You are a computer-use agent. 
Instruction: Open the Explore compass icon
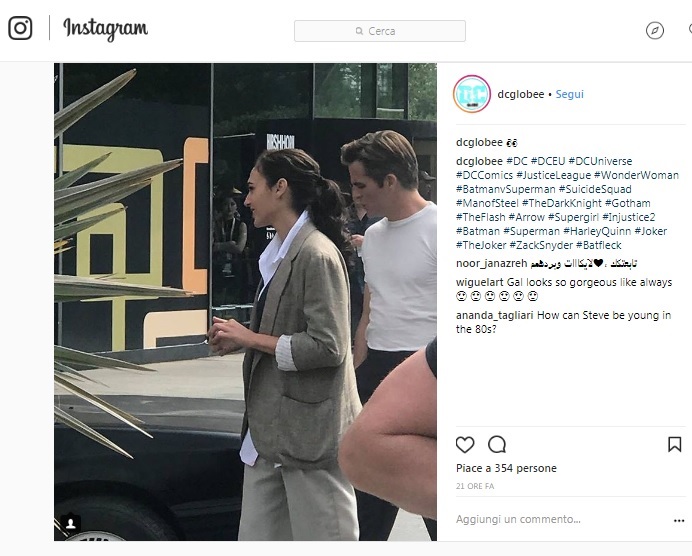click(x=654, y=31)
